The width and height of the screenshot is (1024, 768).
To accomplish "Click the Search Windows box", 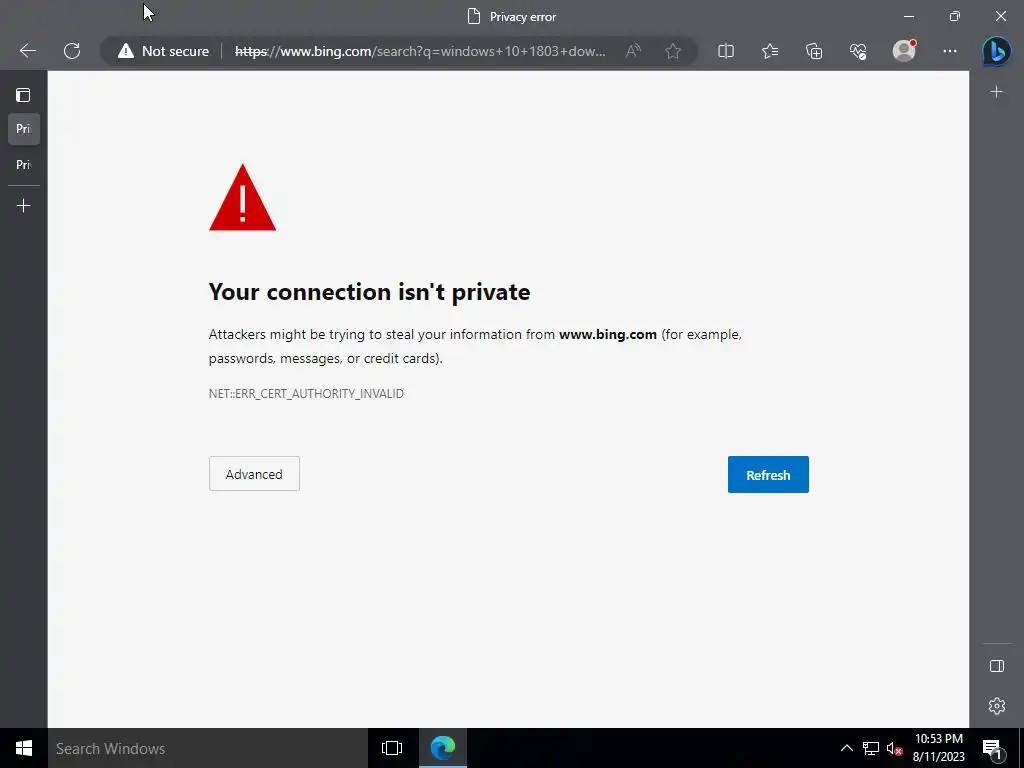I will [x=208, y=748].
